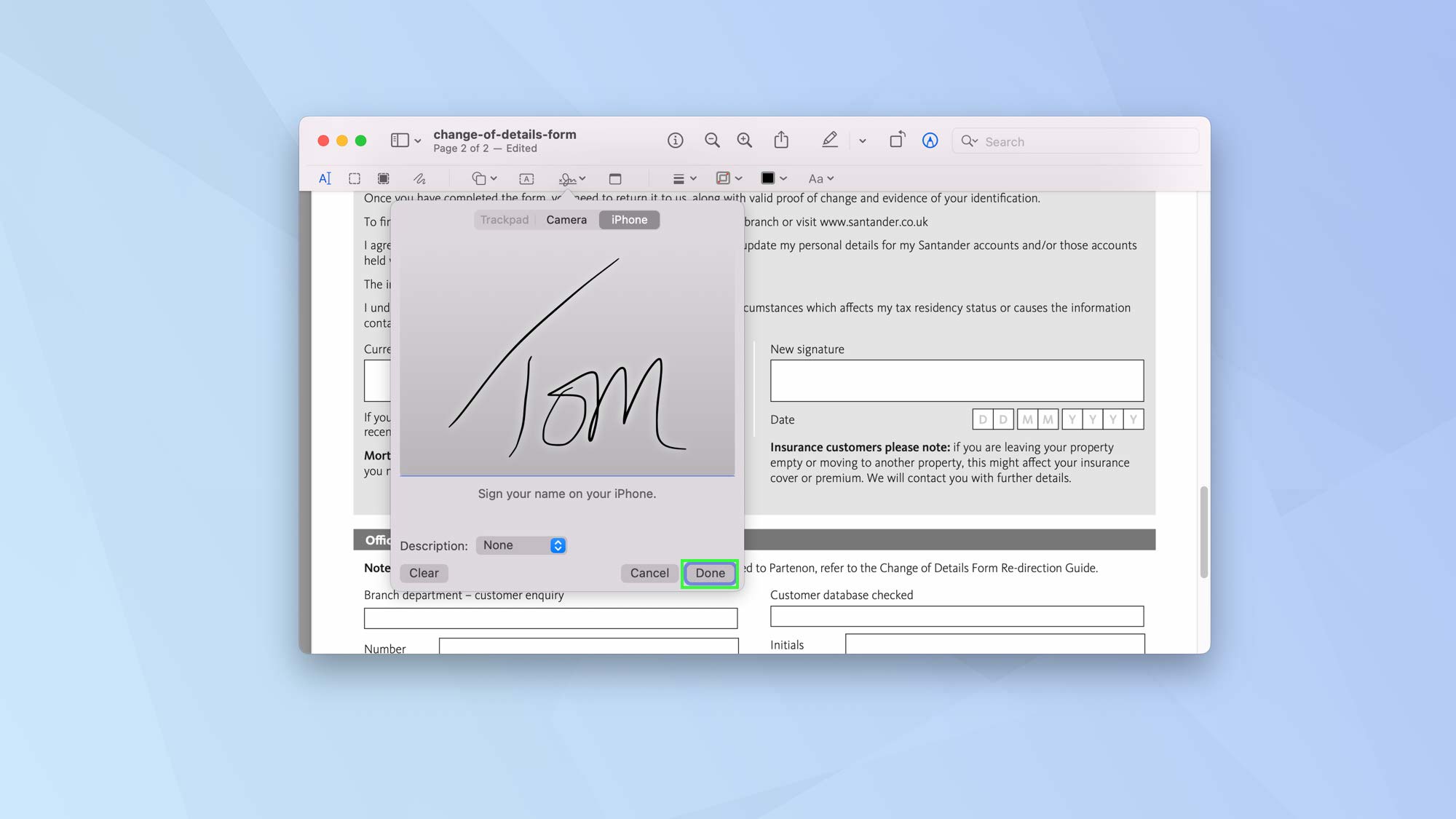The height and width of the screenshot is (819, 1456).
Task: Open the Description dropdown set to None
Action: coord(520,545)
